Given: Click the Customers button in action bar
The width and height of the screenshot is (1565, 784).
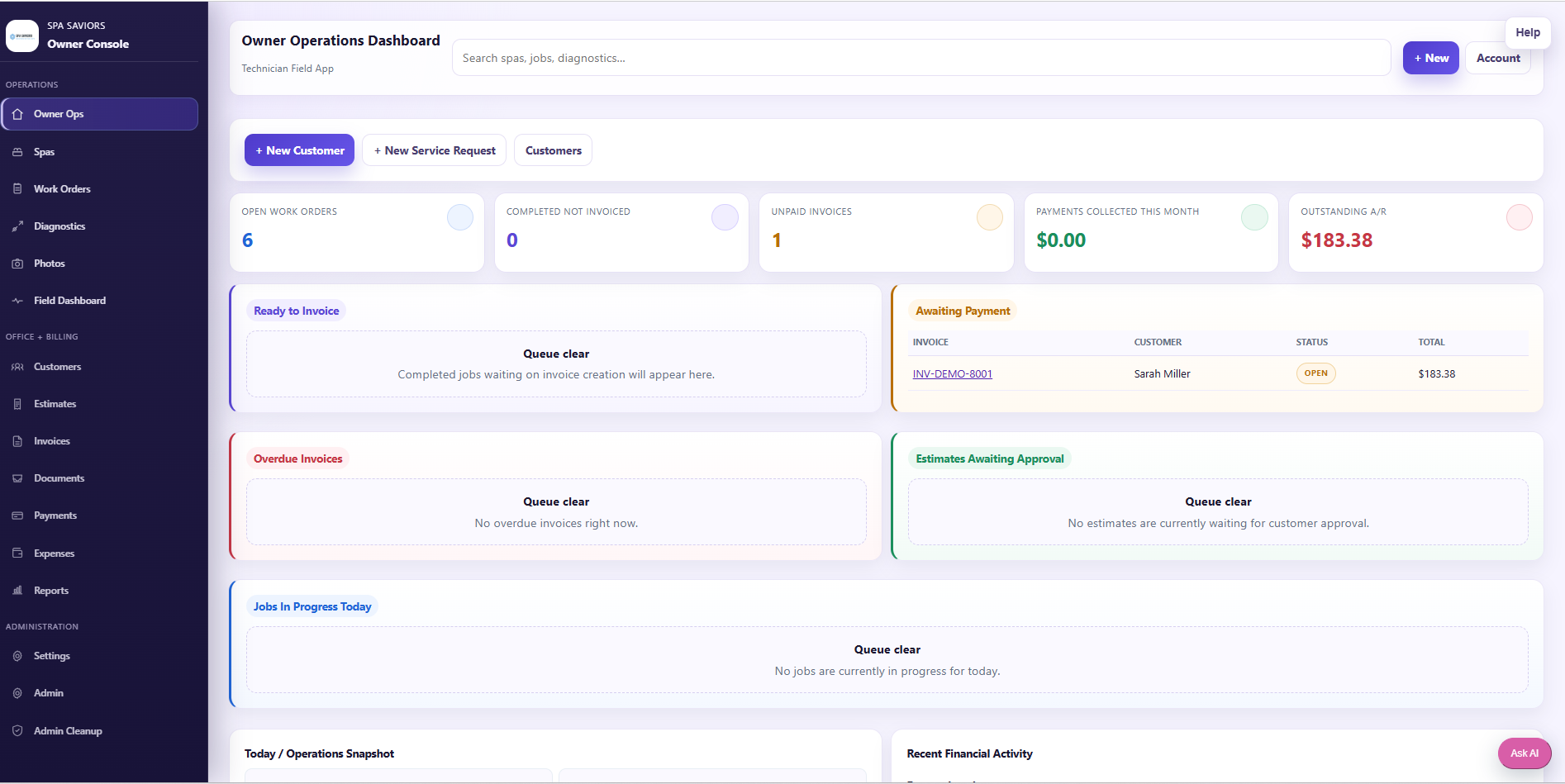Looking at the screenshot, I should tap(553, 150).
